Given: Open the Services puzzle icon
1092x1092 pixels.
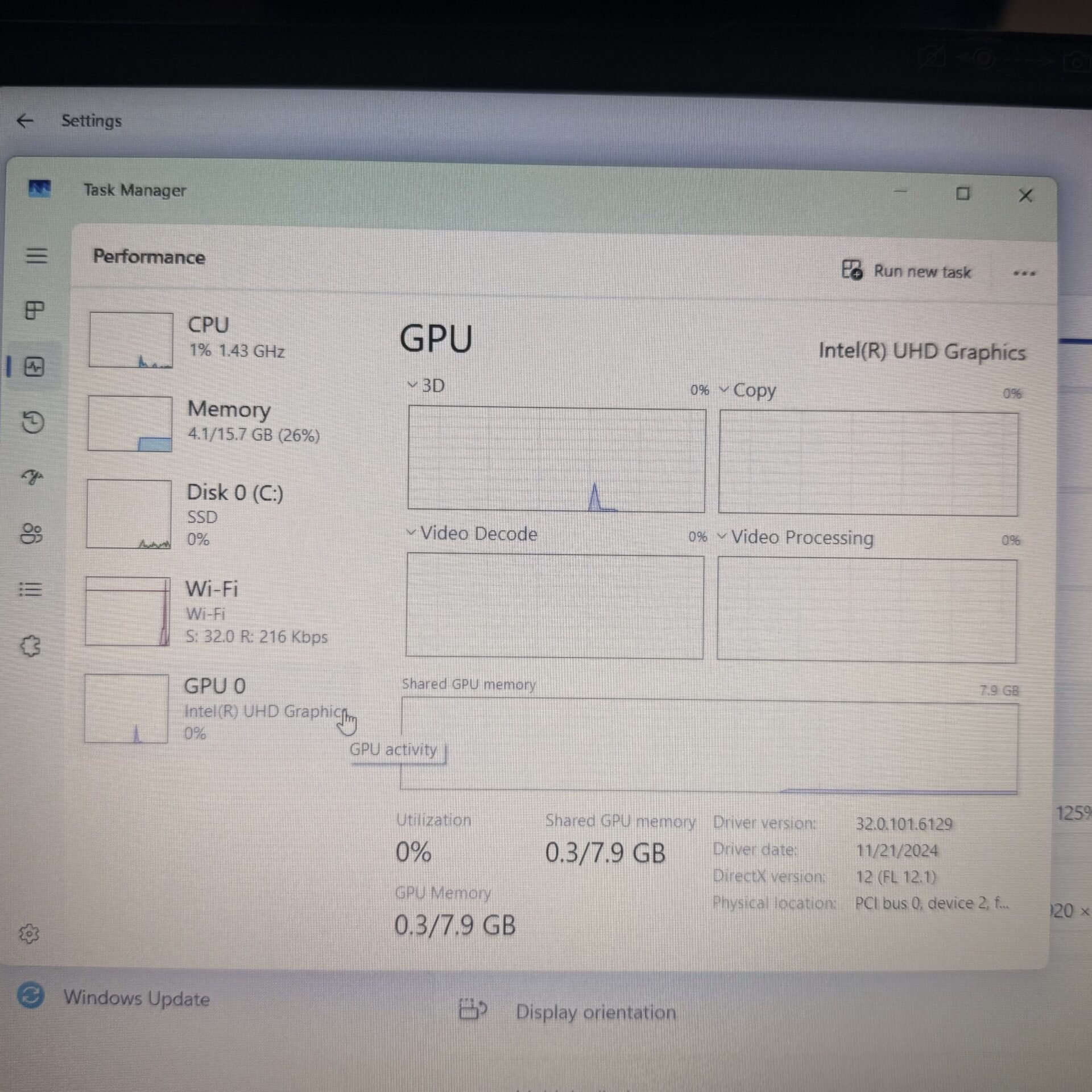Looking at the screenshot, I should coord(30,646).
